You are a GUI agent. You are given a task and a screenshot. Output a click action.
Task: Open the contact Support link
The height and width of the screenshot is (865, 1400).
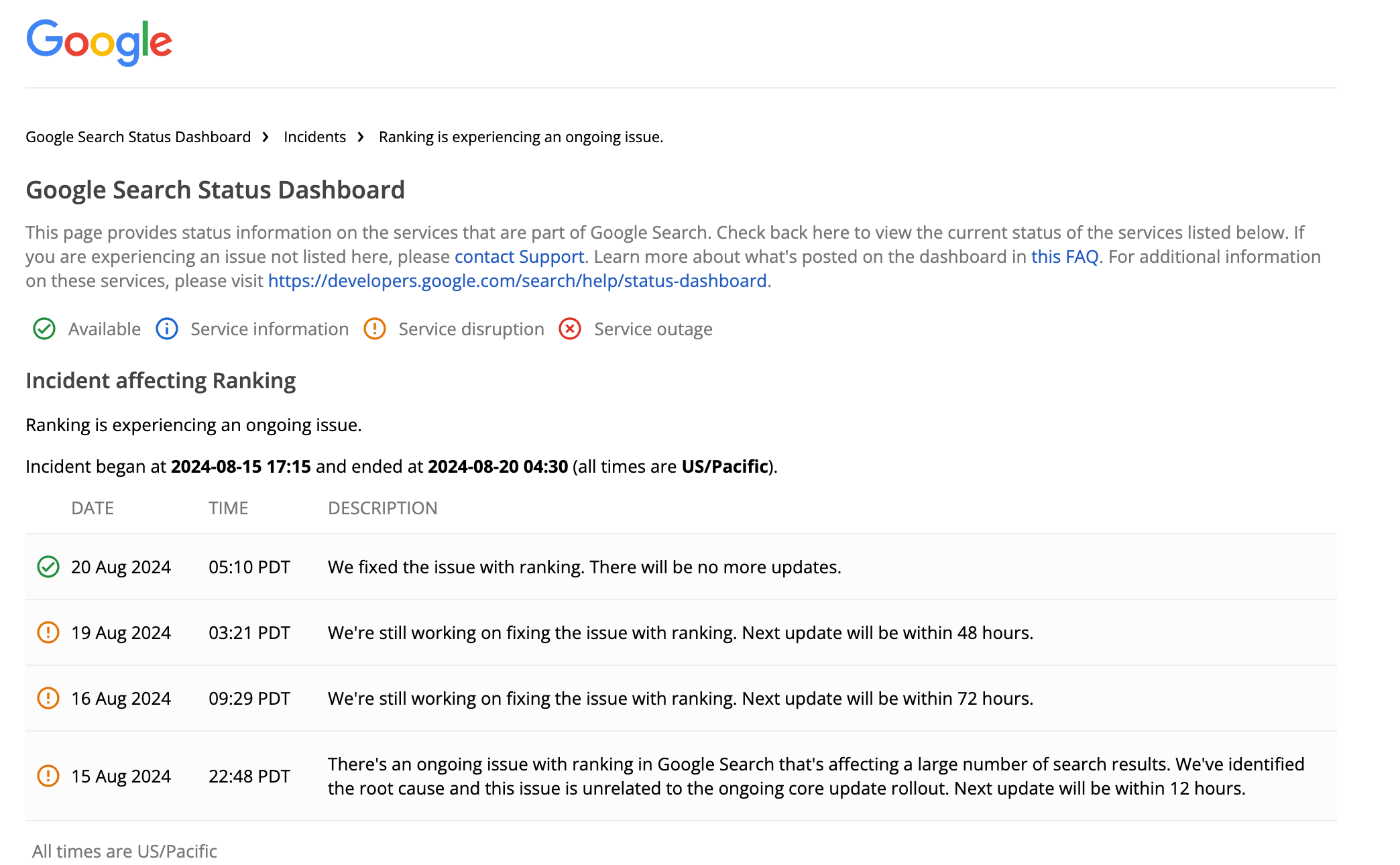click(518, 256)
